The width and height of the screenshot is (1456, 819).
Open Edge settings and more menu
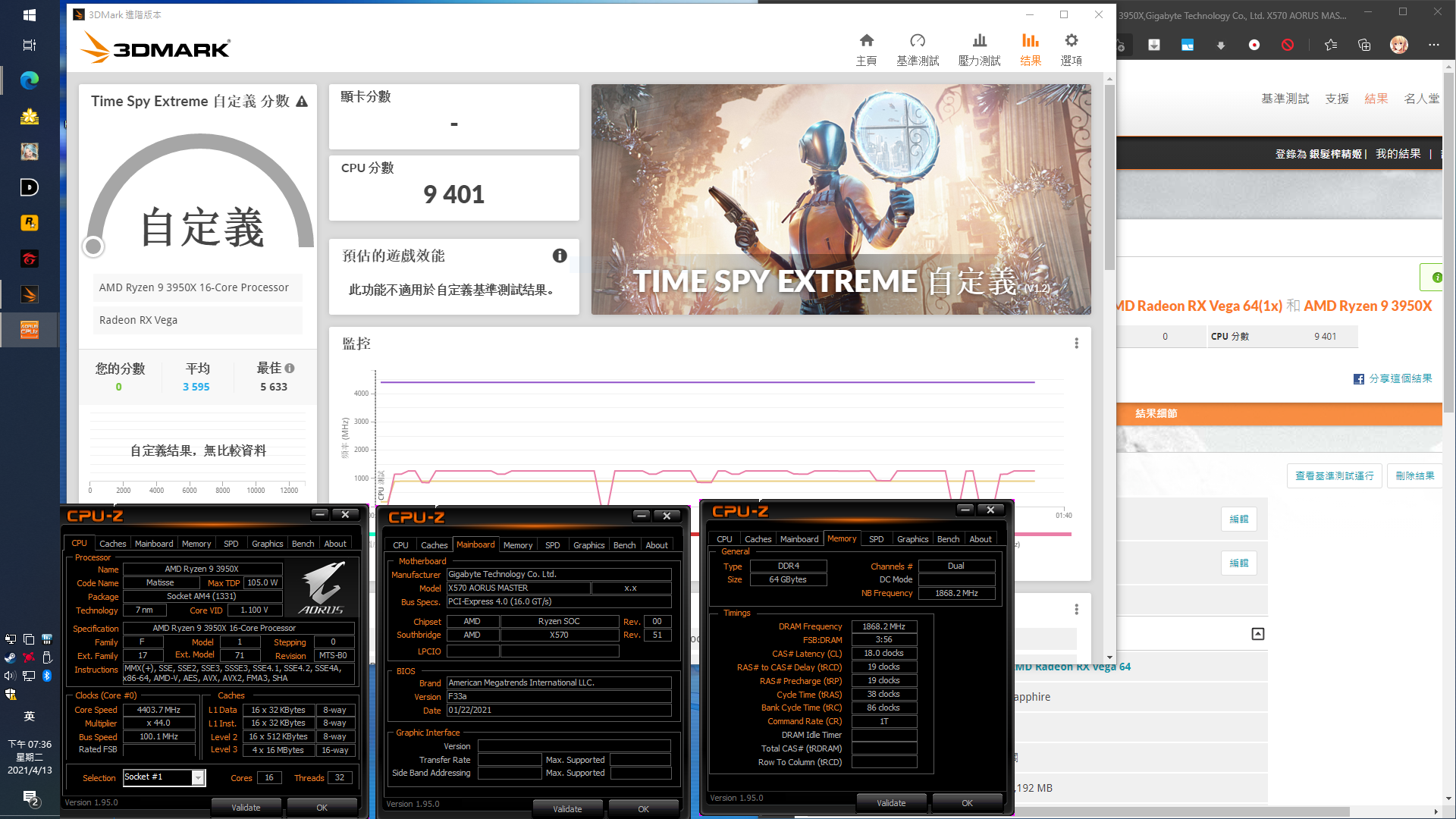1433,45
